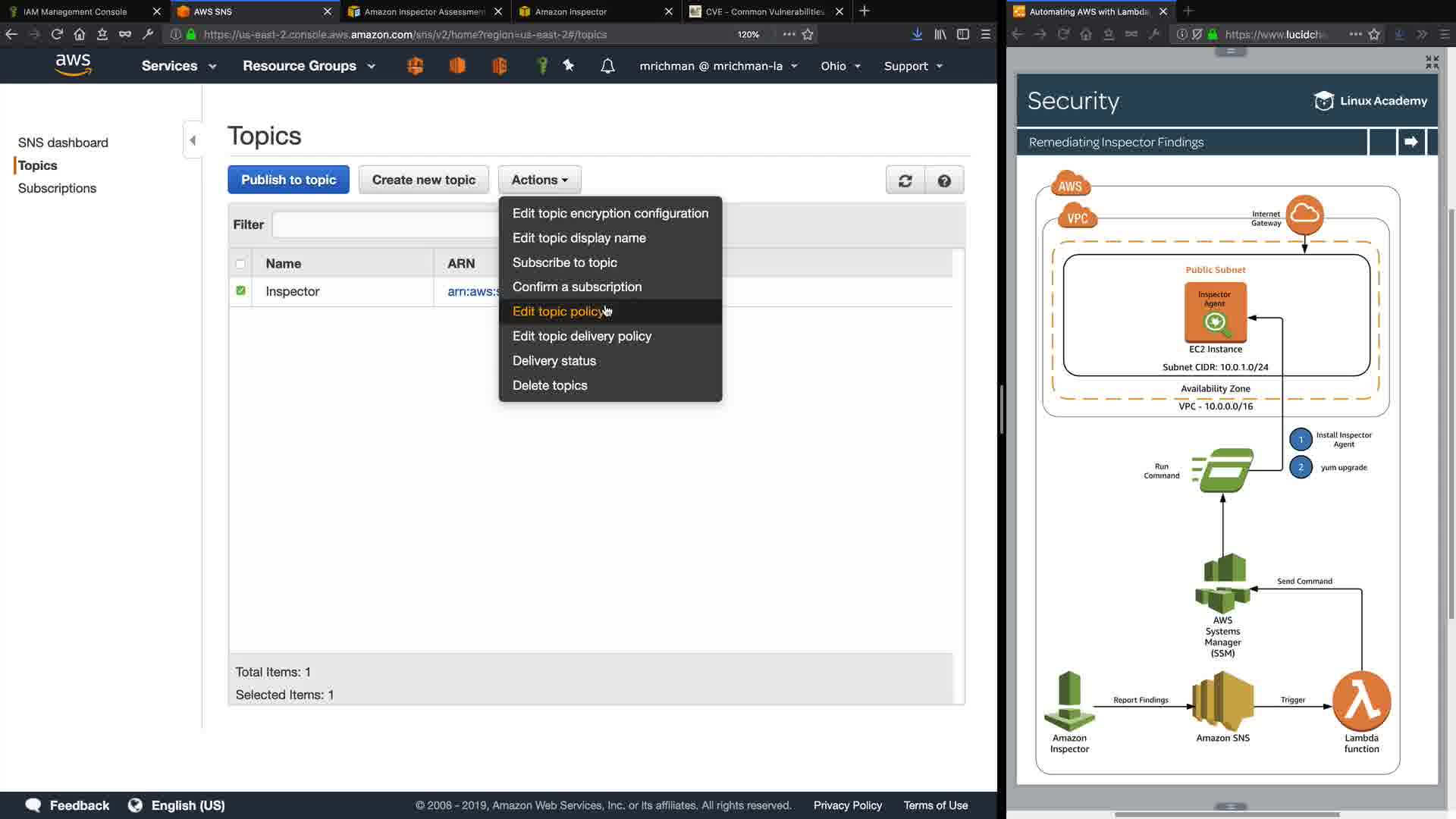The width and height of the screenshot is (1456, 819).
Task: Click the pin shortcut icon in AWS header
Action: [569, 66]
